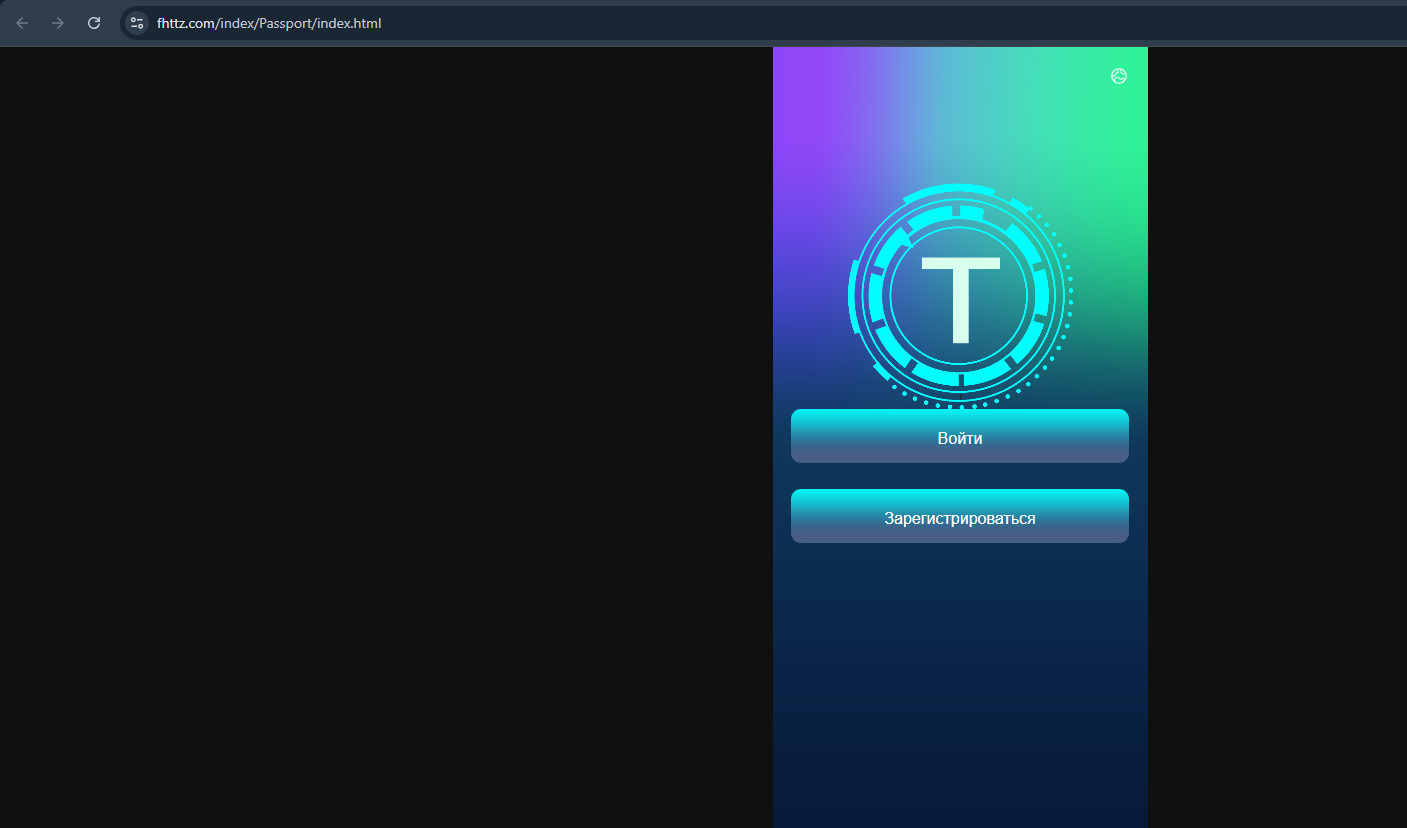Reload the page in the browser
The image size is (1407, 828).
[94, 23]
